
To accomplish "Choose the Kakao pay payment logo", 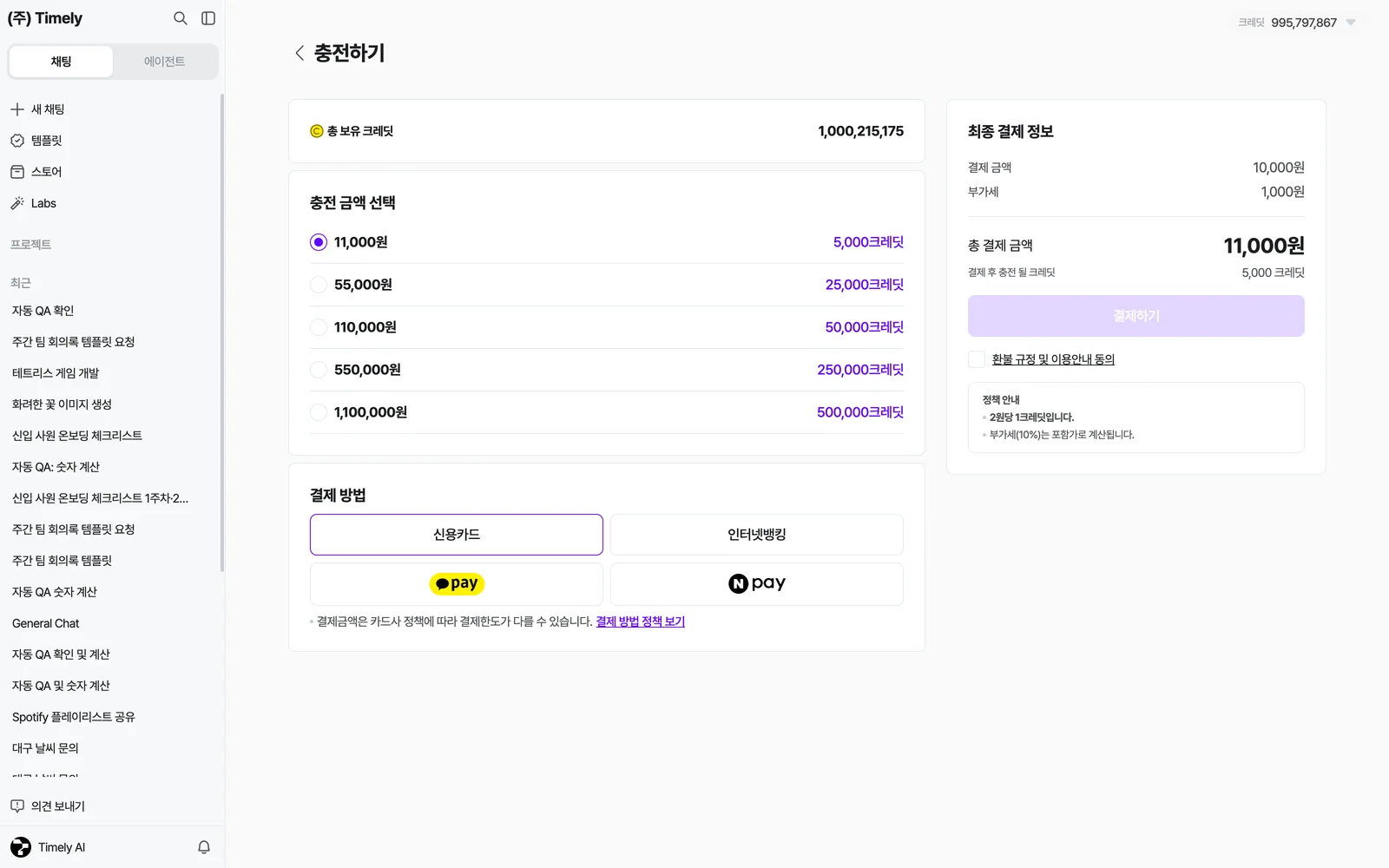I will click(x=457, y=584).
